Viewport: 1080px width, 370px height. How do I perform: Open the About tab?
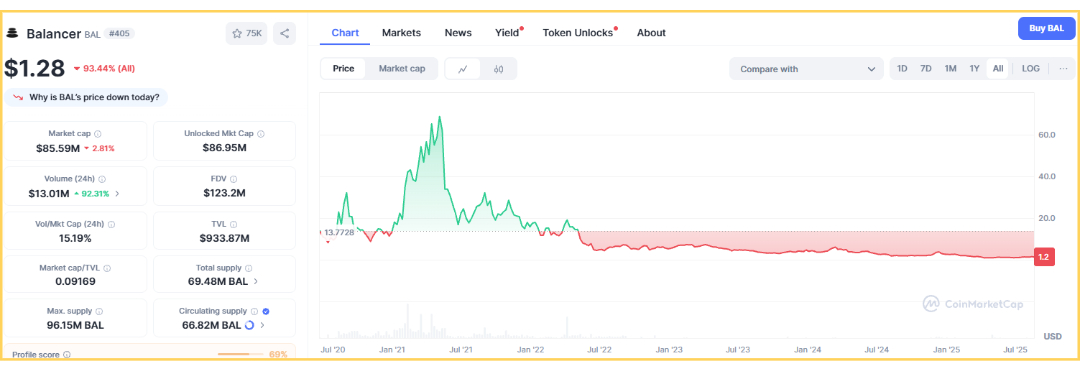[x=651, y=32]
